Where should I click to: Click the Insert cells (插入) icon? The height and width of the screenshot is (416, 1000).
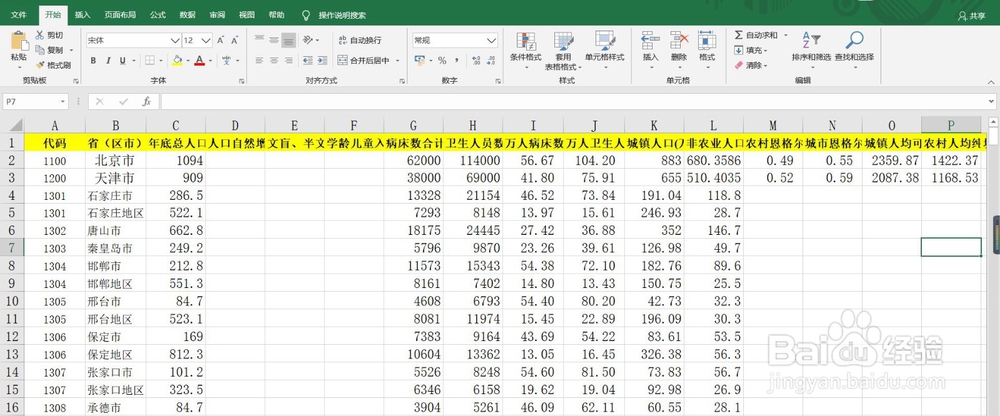651,41
